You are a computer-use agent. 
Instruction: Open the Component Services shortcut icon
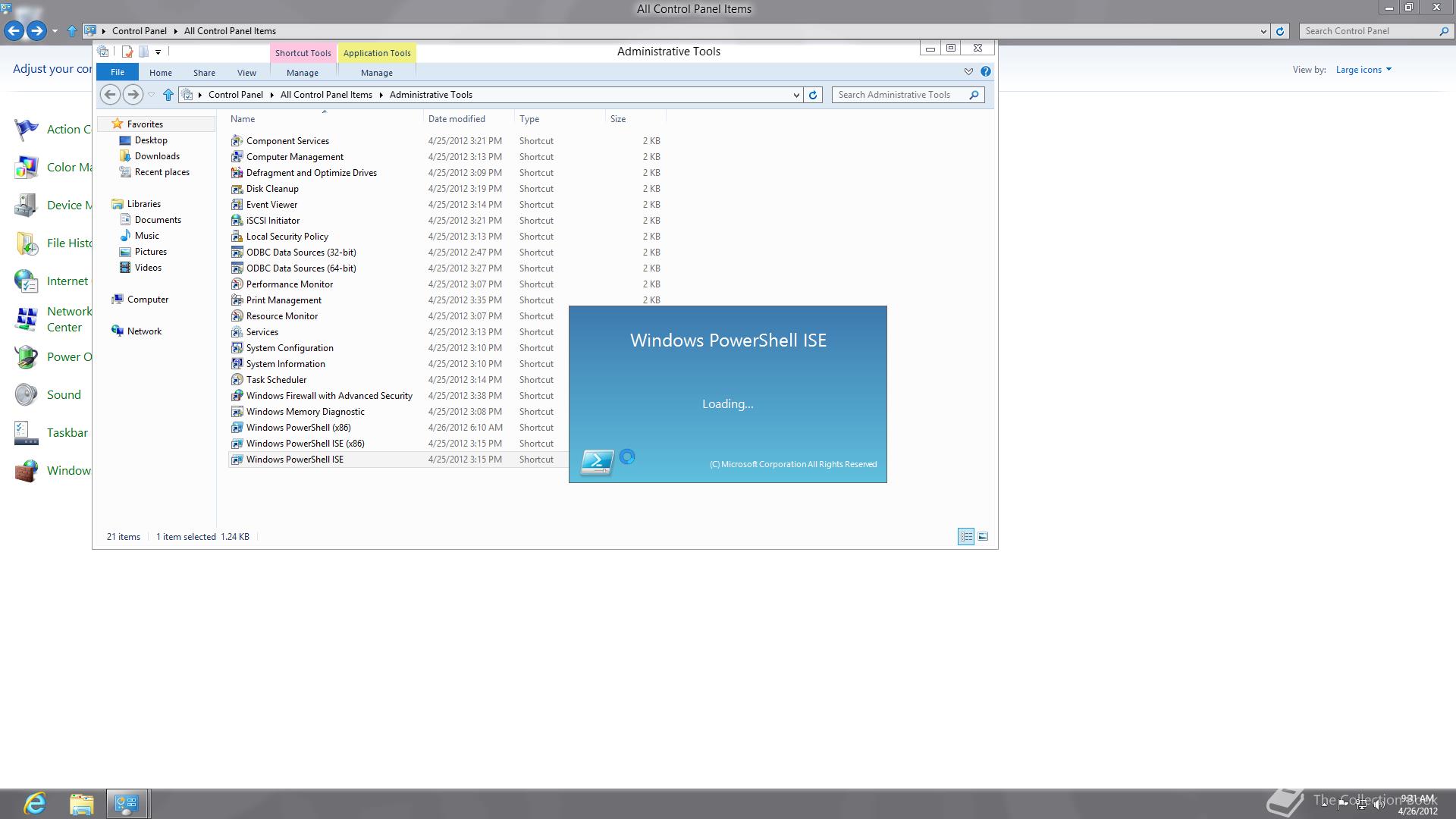click(x=237, y=141)
